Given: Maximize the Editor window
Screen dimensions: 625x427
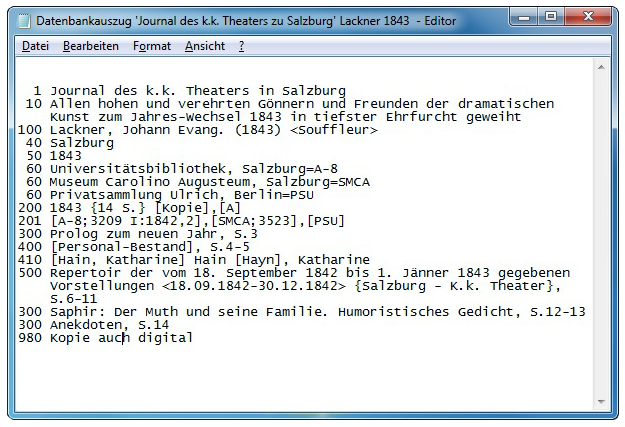Looking at the screenshot, I should tap(551, 17).
